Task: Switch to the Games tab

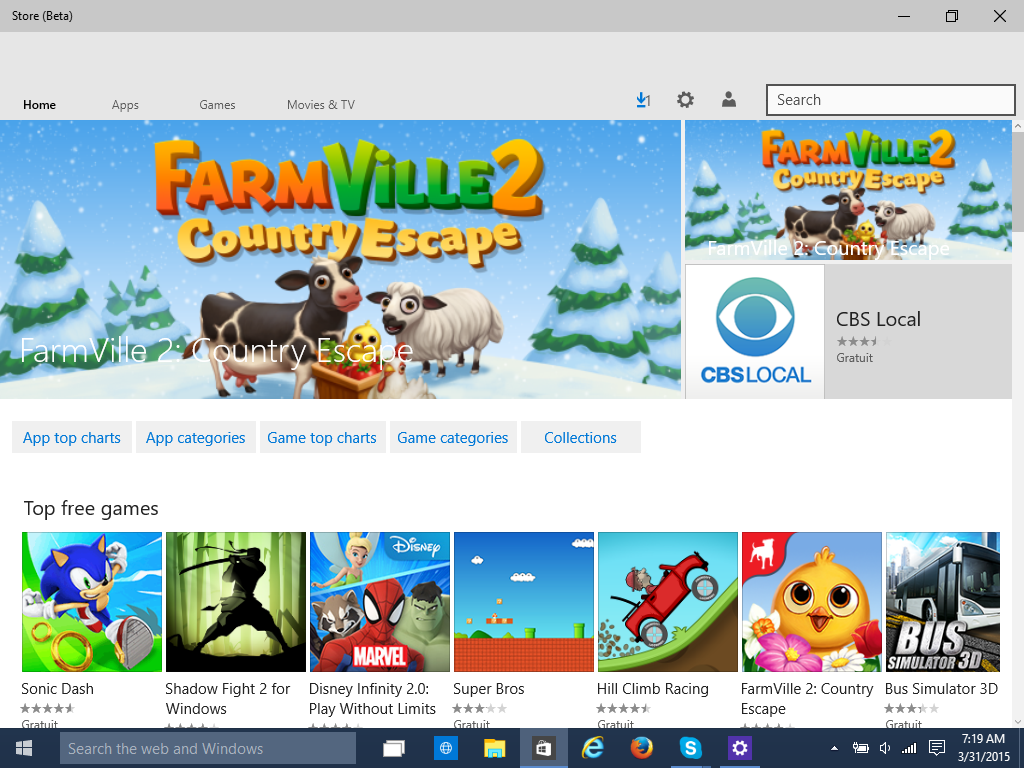Action: [217, 104]
